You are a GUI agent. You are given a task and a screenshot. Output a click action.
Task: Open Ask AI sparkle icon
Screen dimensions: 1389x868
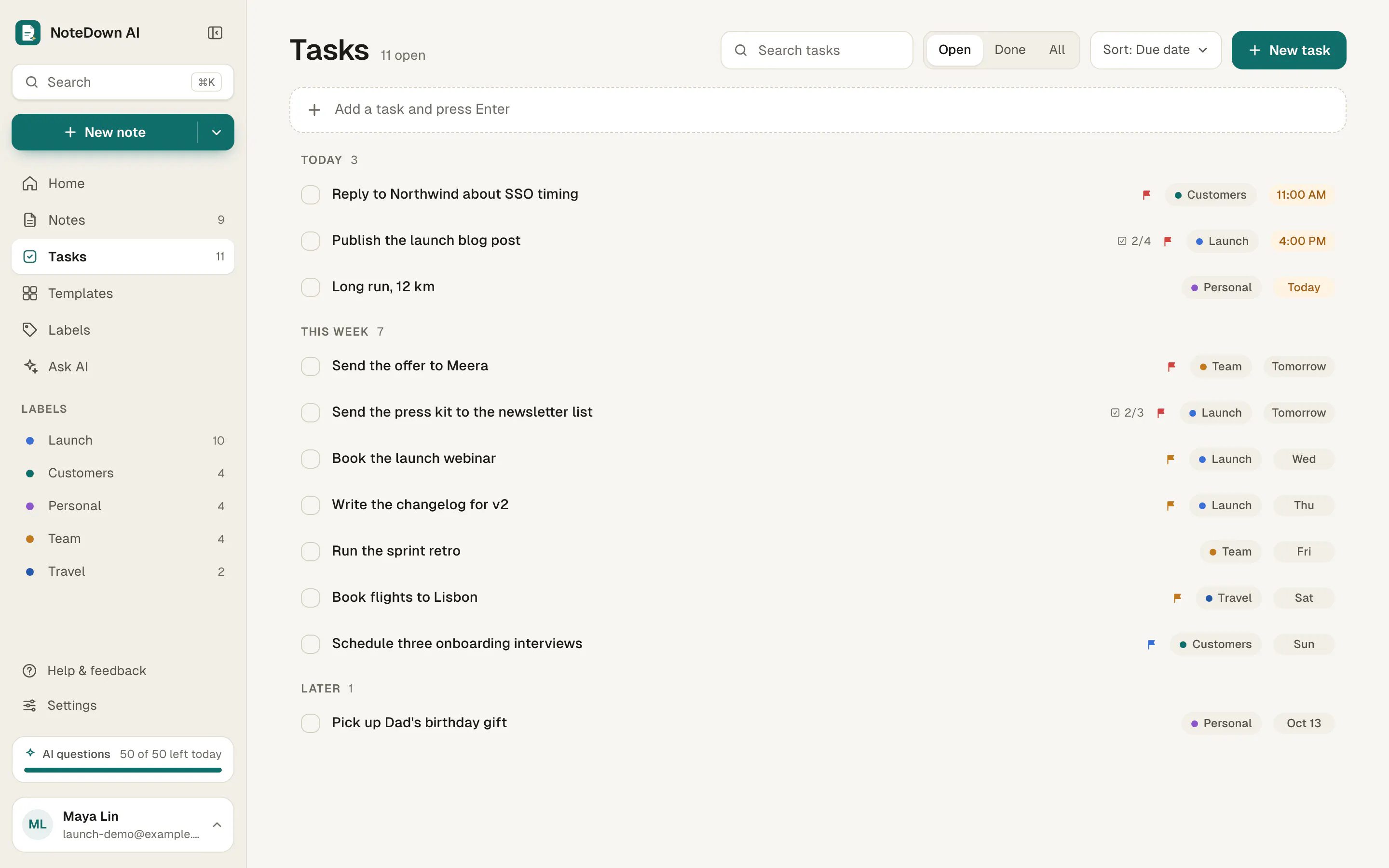(30, 366)
